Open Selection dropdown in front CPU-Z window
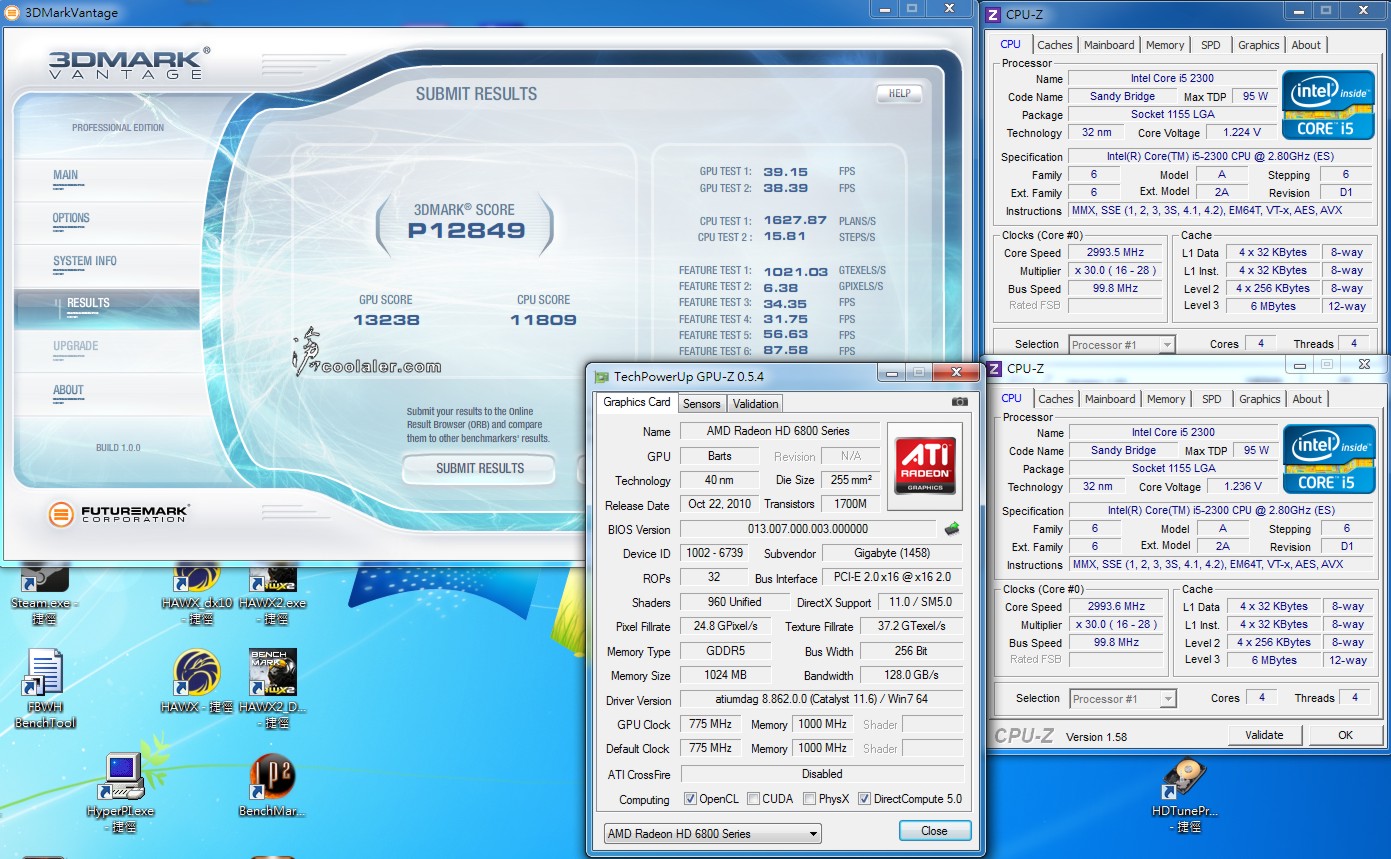The width and height of the screenshot is (1391, 859). tap(1122, 699)
